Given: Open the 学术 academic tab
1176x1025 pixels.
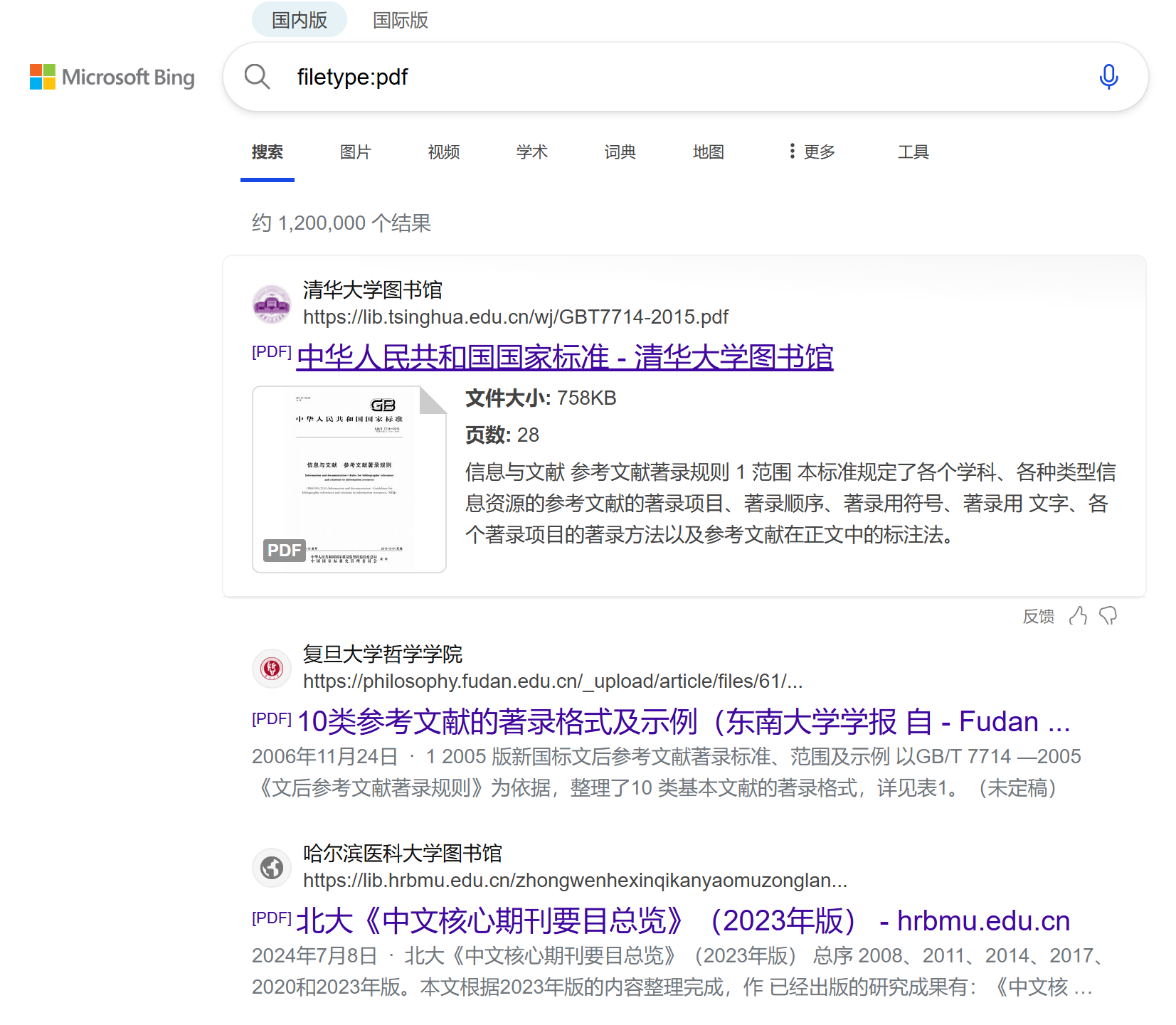Looking at the screenshot, I should pos(532,152).
